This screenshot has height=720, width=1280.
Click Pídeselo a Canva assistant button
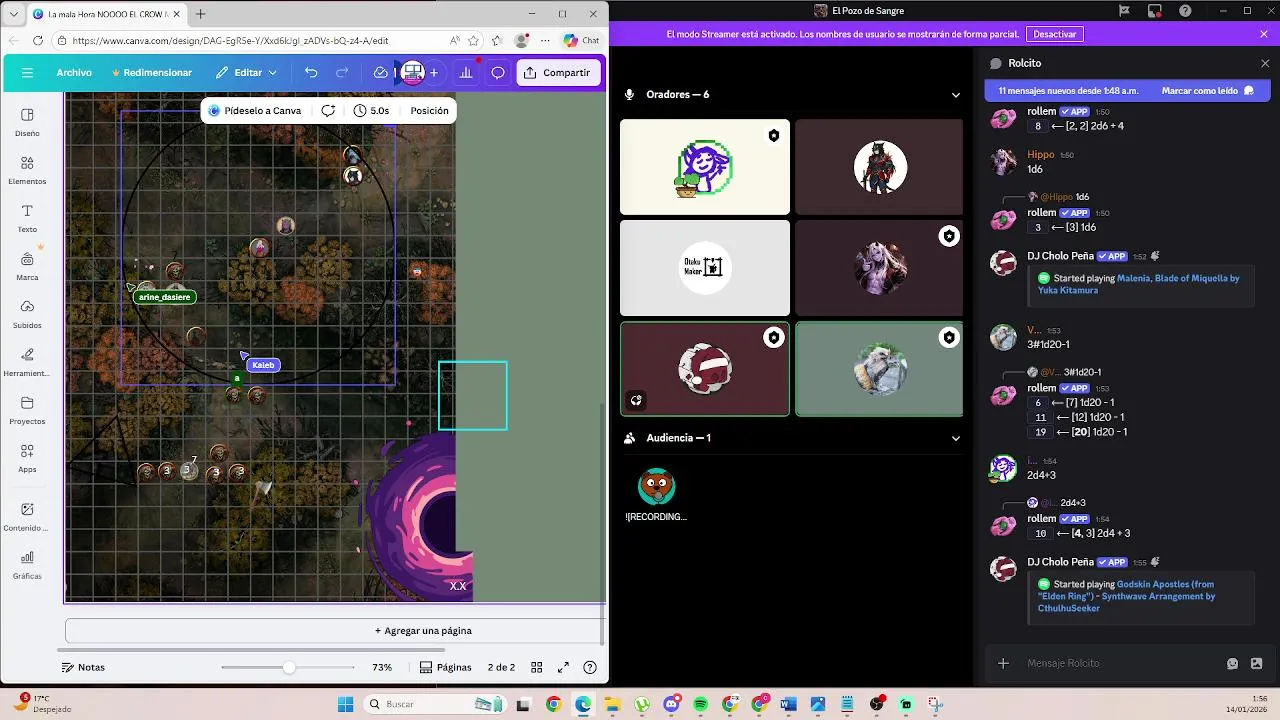[254, 110]
